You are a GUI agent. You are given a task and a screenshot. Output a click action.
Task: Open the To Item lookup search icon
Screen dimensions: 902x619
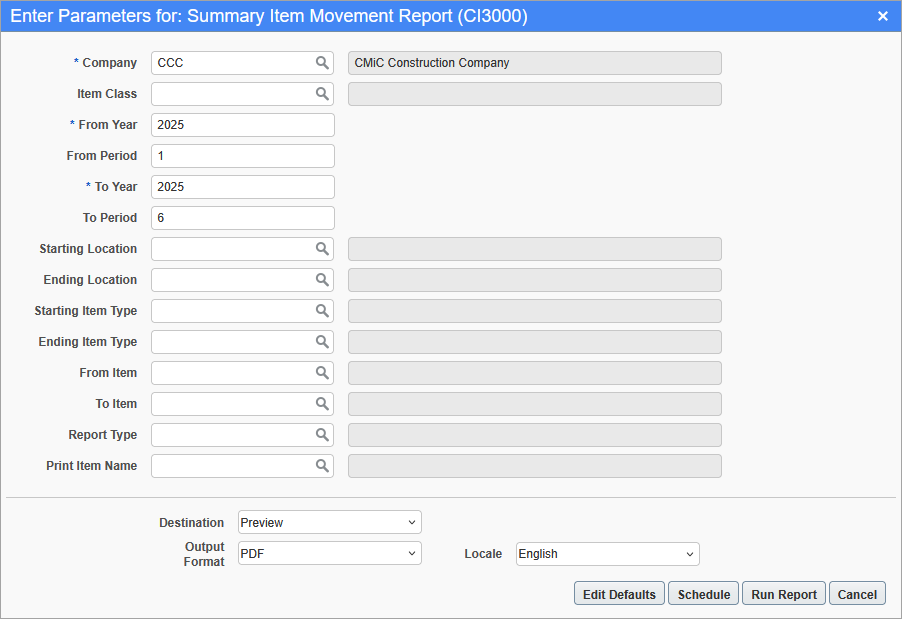click(322, 403)
